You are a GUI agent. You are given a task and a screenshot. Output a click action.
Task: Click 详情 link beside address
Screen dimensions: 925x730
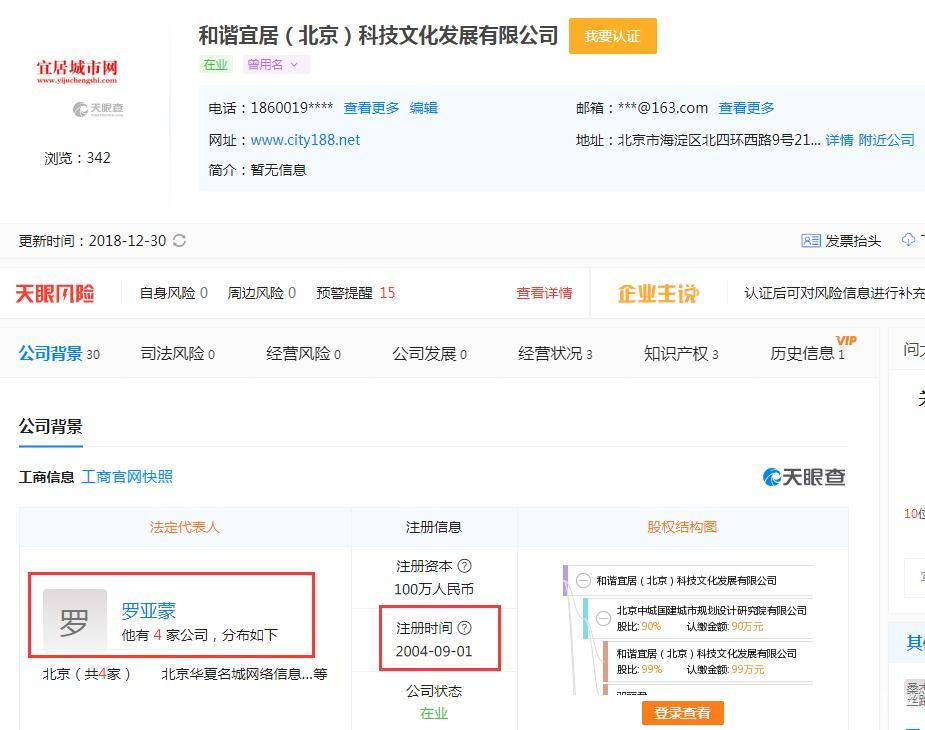[x=839, y=140]
